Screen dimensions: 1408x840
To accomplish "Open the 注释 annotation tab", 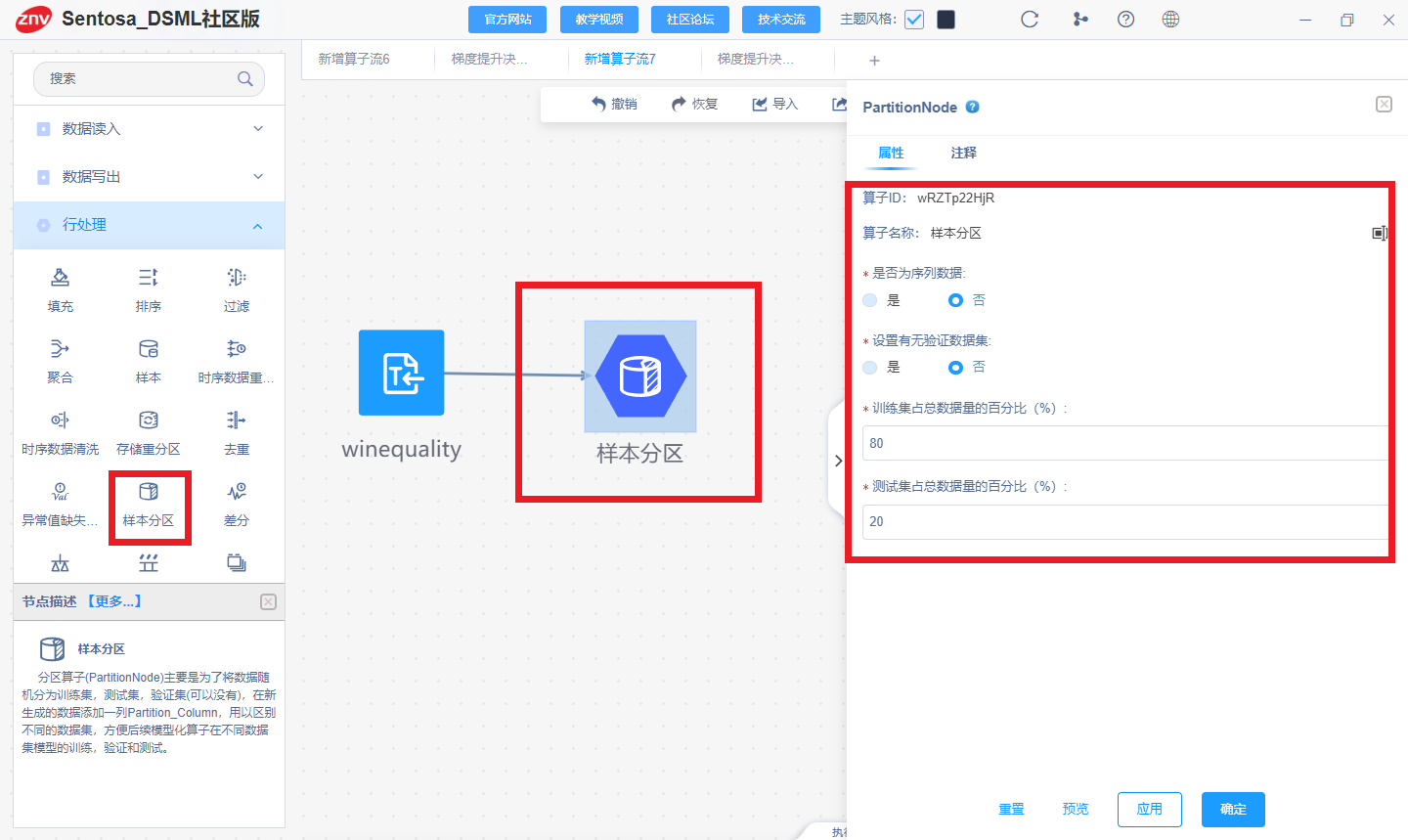I will click(x=963, y=153).
